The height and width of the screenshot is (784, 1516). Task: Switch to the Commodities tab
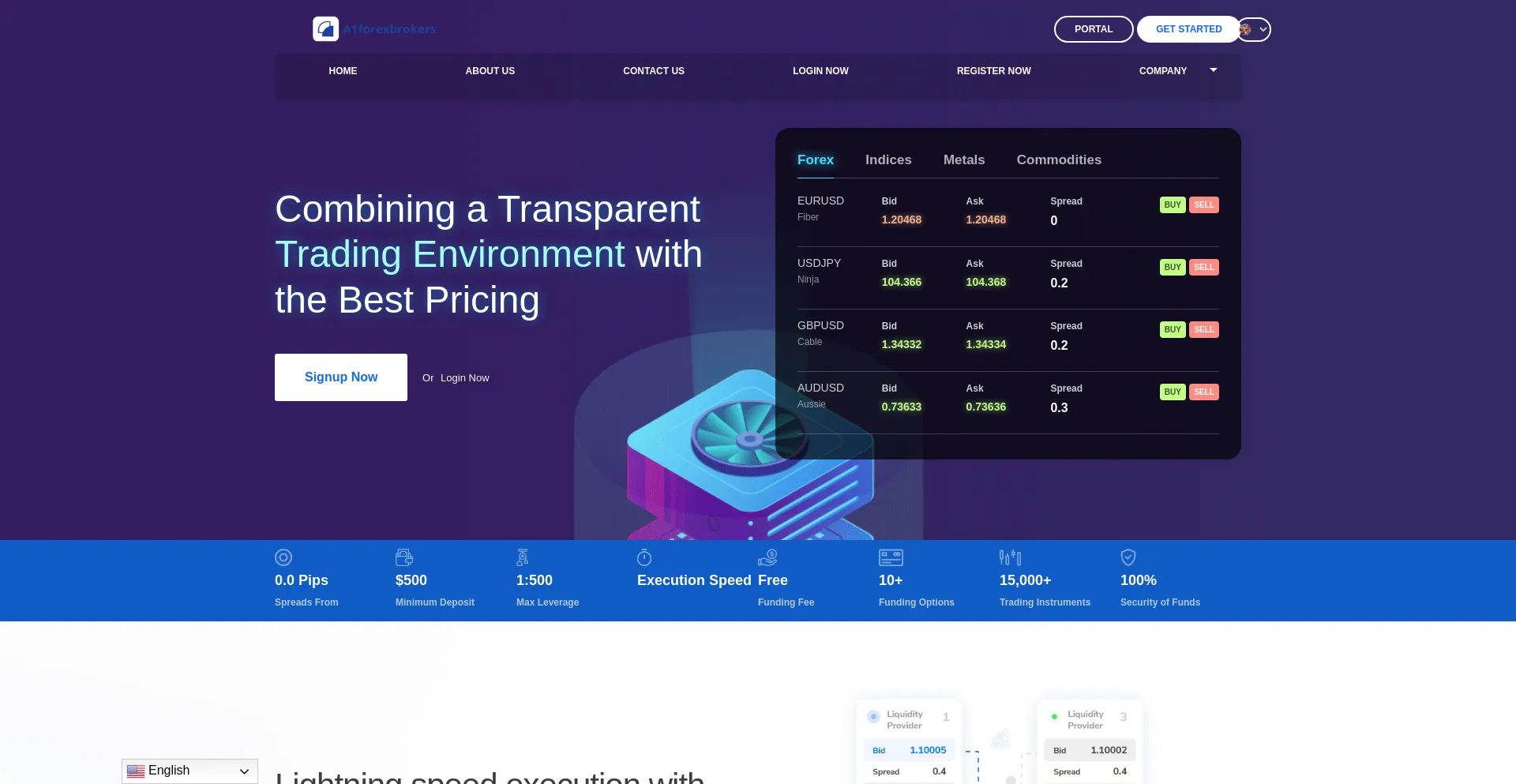[1059, 159]
